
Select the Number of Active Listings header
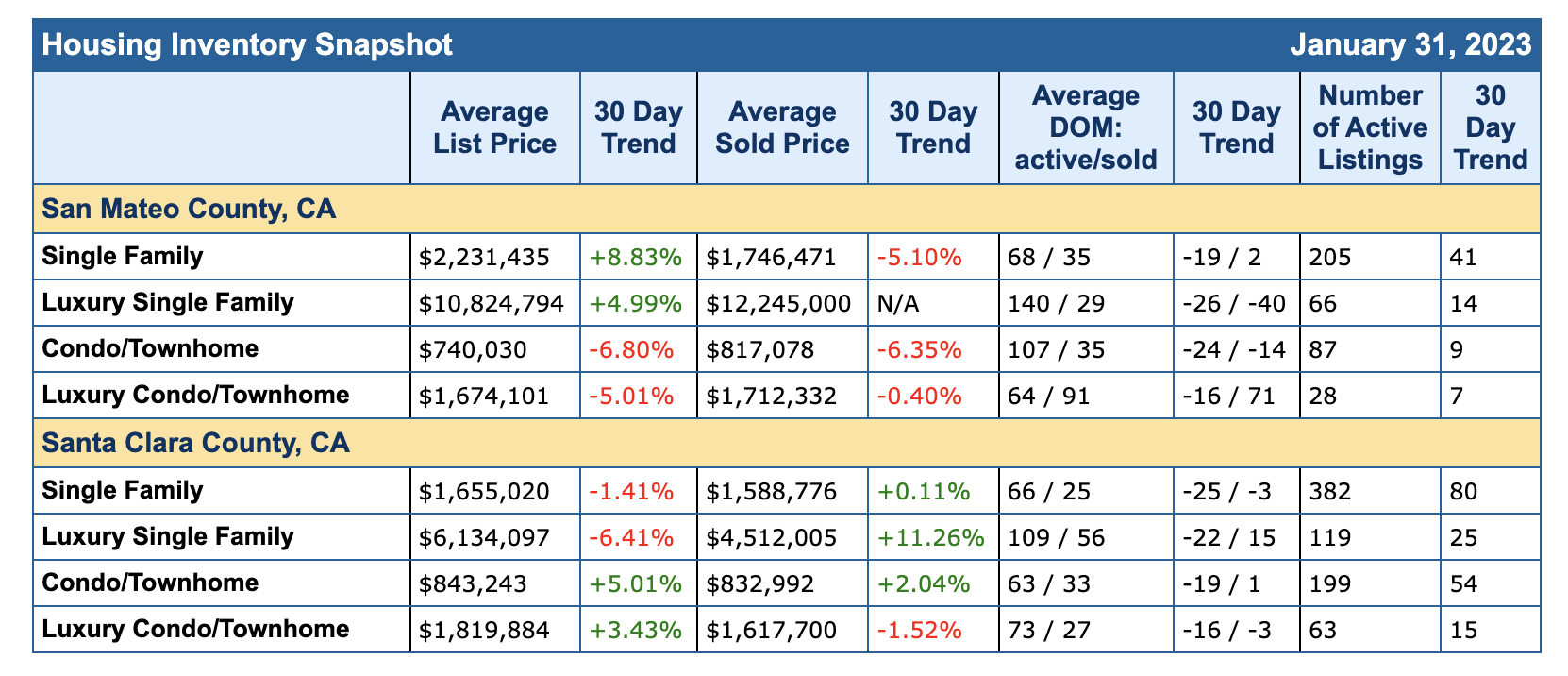(1370, 127)
